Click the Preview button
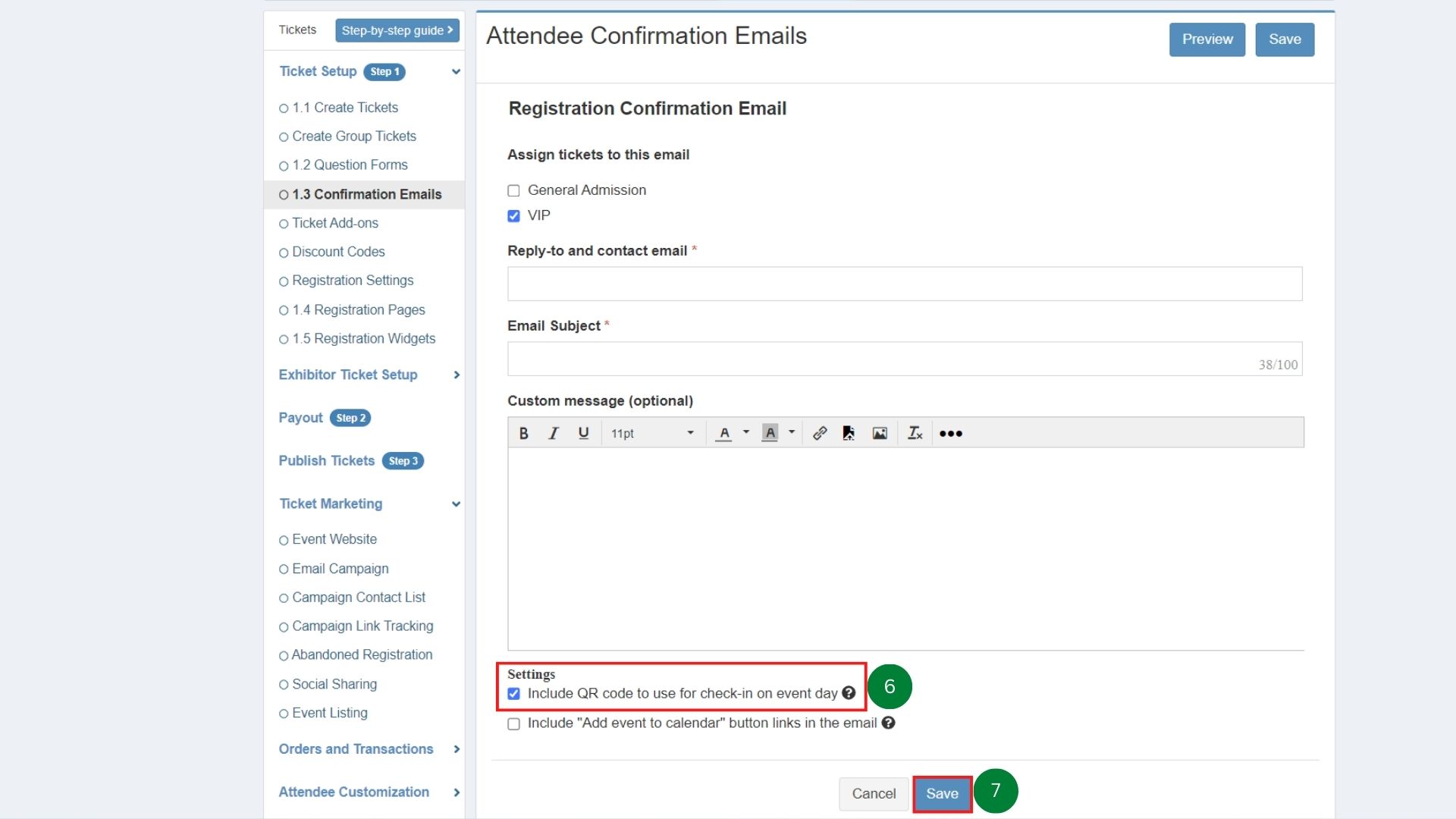 [1207, 39]
